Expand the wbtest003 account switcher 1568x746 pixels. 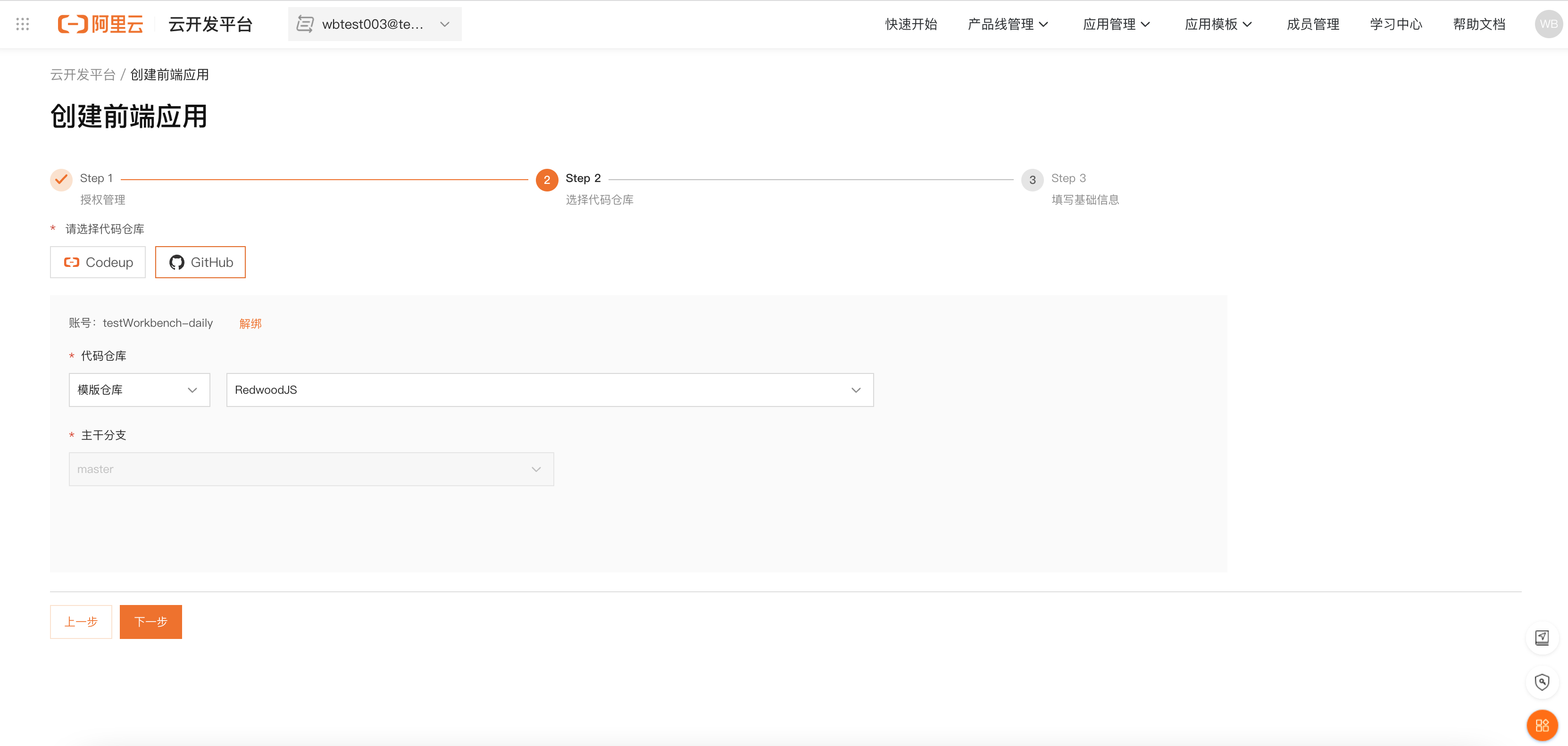pyautogui.click(x=375, y=25)
